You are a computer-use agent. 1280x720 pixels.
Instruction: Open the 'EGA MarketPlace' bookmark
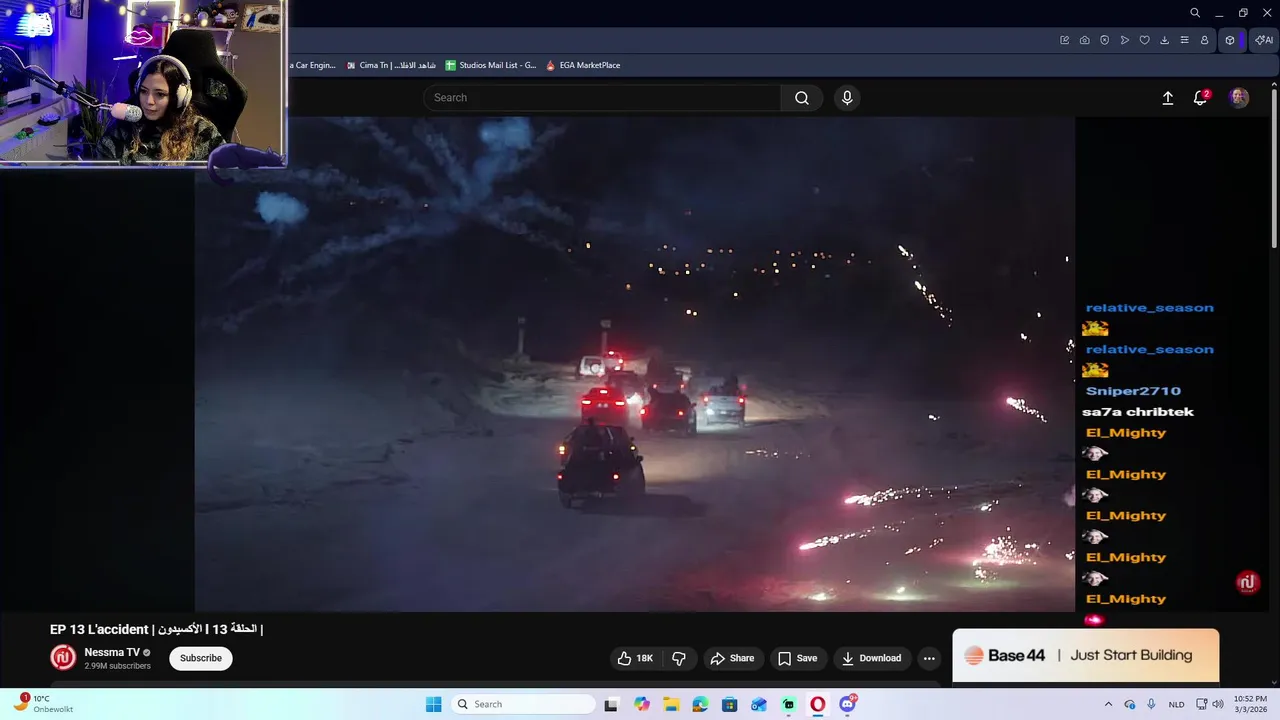click(583, 65)
